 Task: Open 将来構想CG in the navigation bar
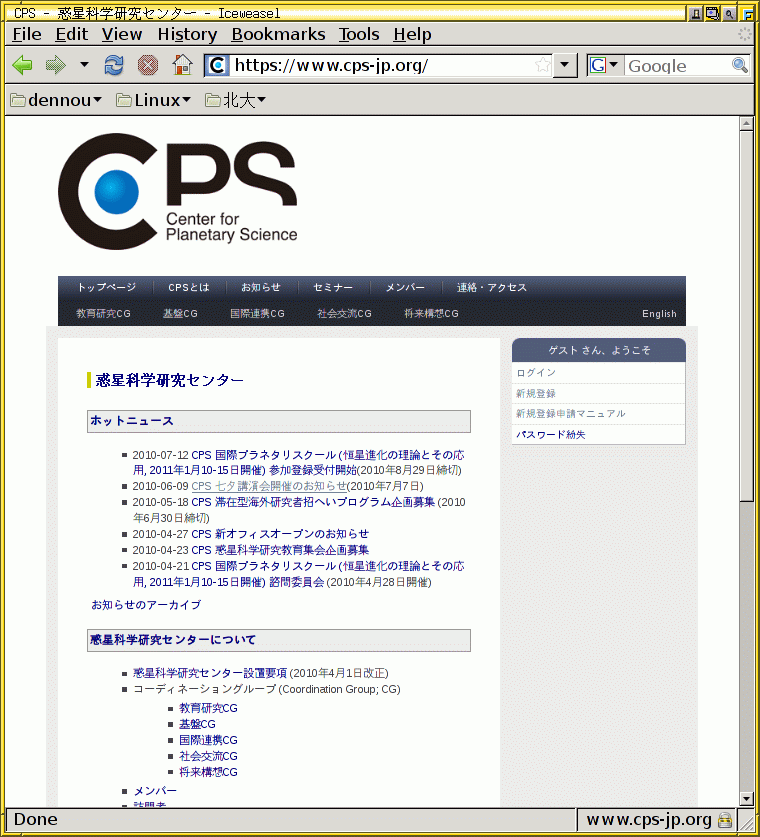pyautogui.click(x=431, y=313)
